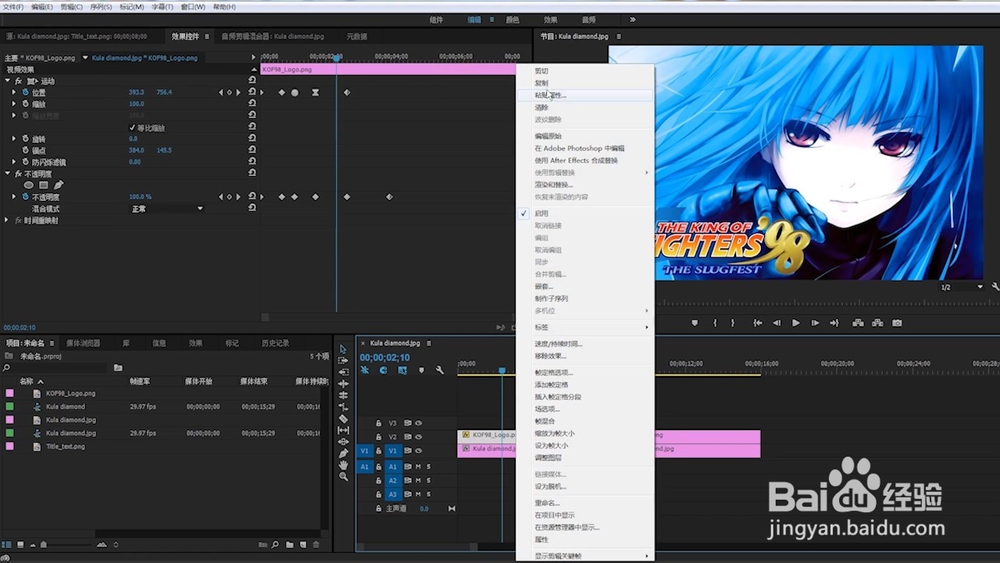
Task: Add marker in timeline header
Action: click(421, 370)
